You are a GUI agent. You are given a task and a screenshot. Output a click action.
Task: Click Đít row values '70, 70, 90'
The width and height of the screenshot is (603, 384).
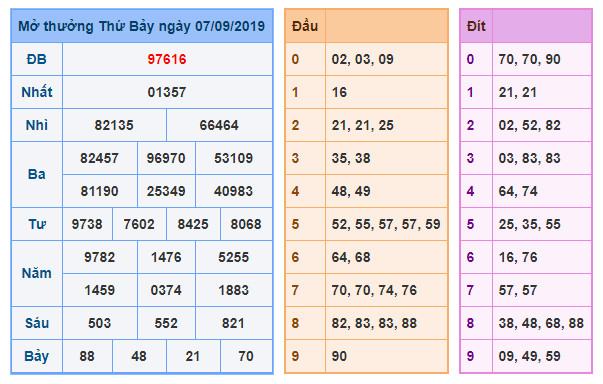pos(530,59)
